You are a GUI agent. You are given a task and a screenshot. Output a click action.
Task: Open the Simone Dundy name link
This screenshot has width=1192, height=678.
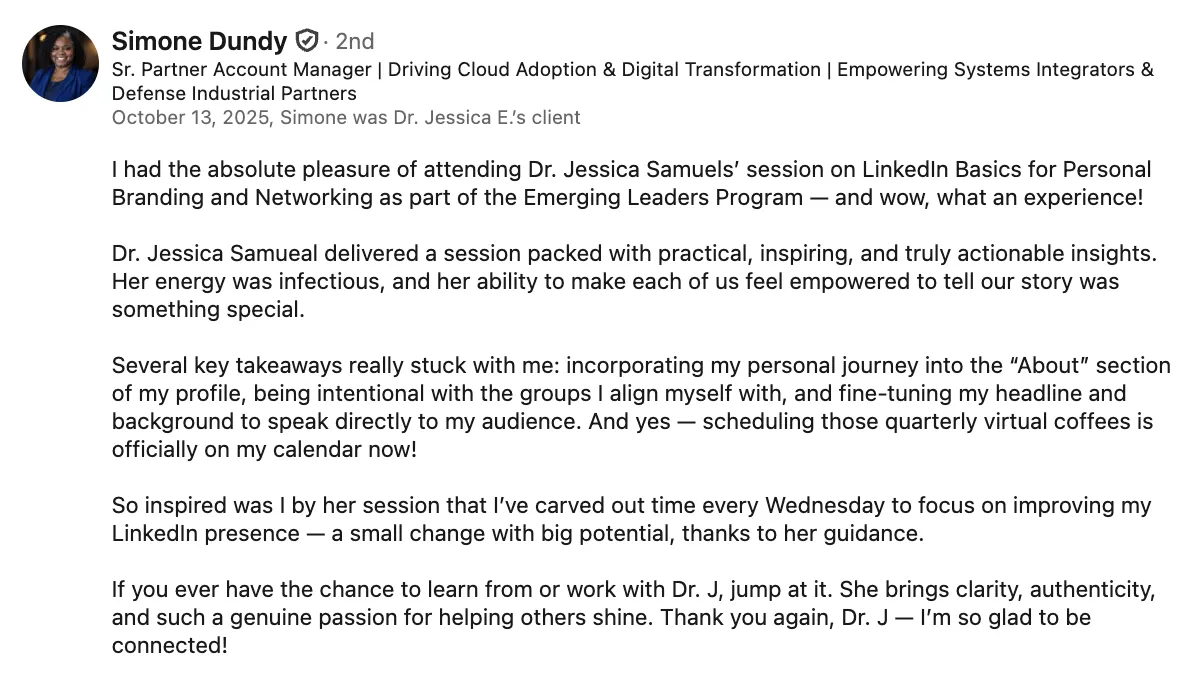(x=199, y=40)
